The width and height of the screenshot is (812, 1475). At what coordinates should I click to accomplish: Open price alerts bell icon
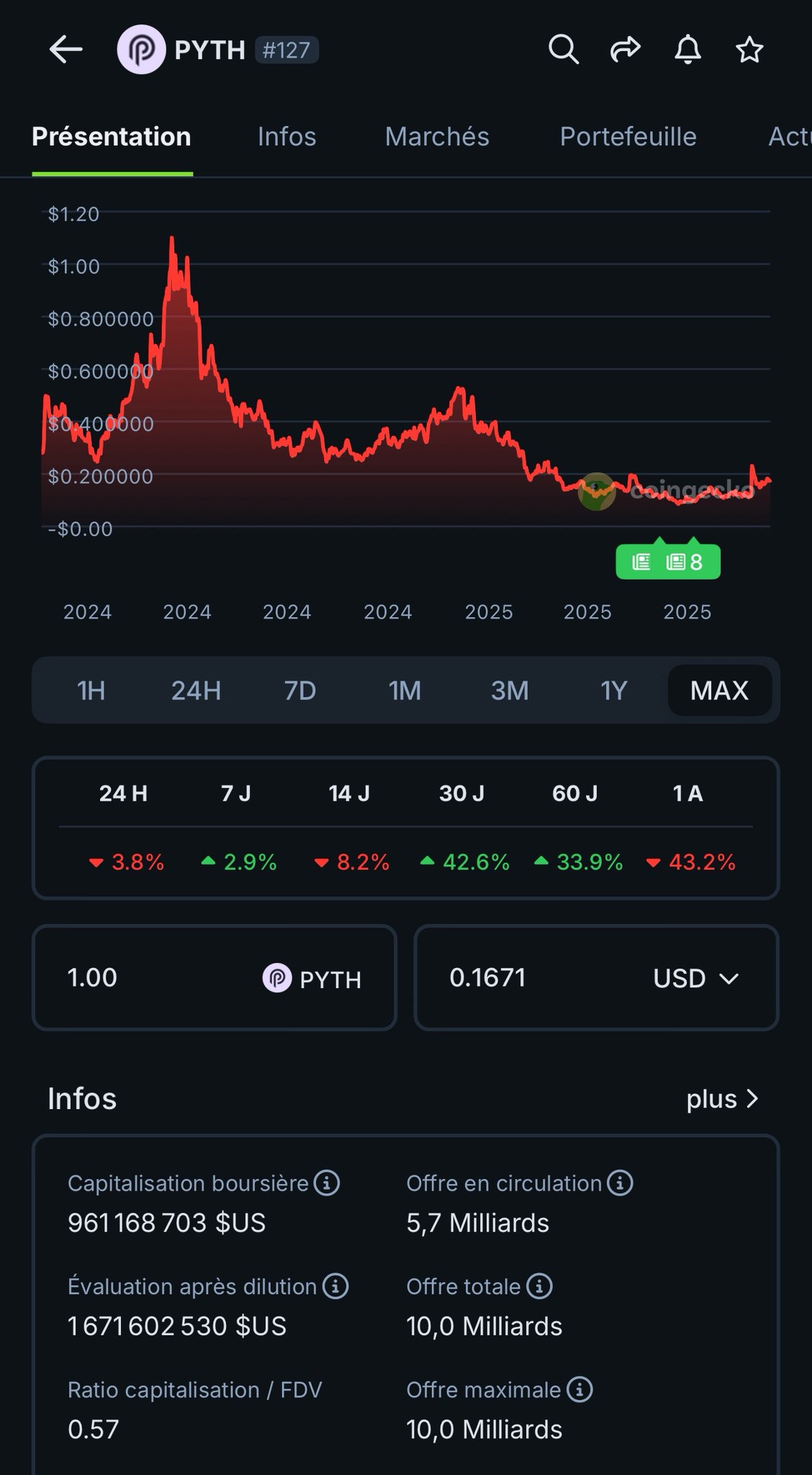(687, 50)
